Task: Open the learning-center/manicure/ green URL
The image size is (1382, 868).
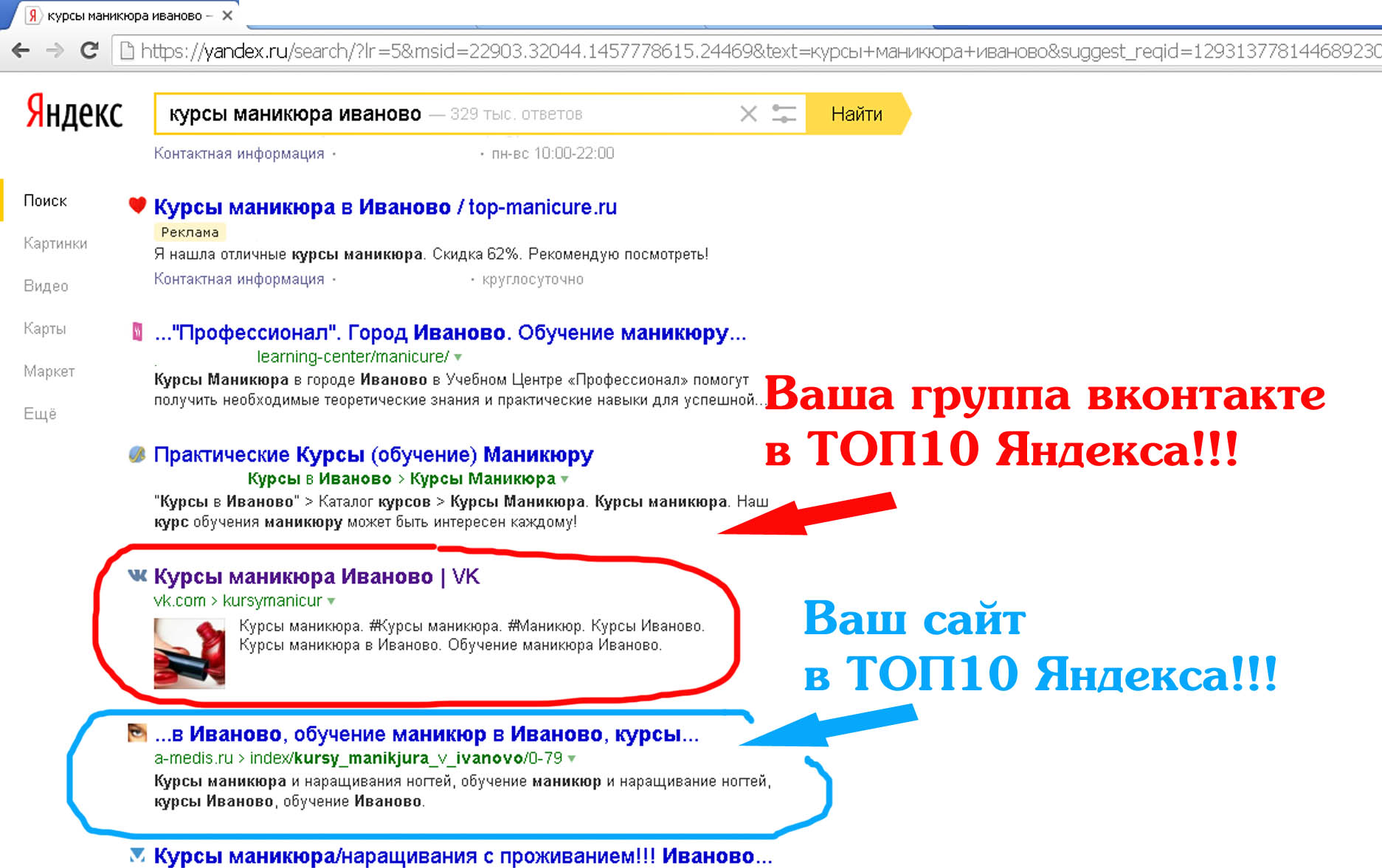Action: click(353, 357)
